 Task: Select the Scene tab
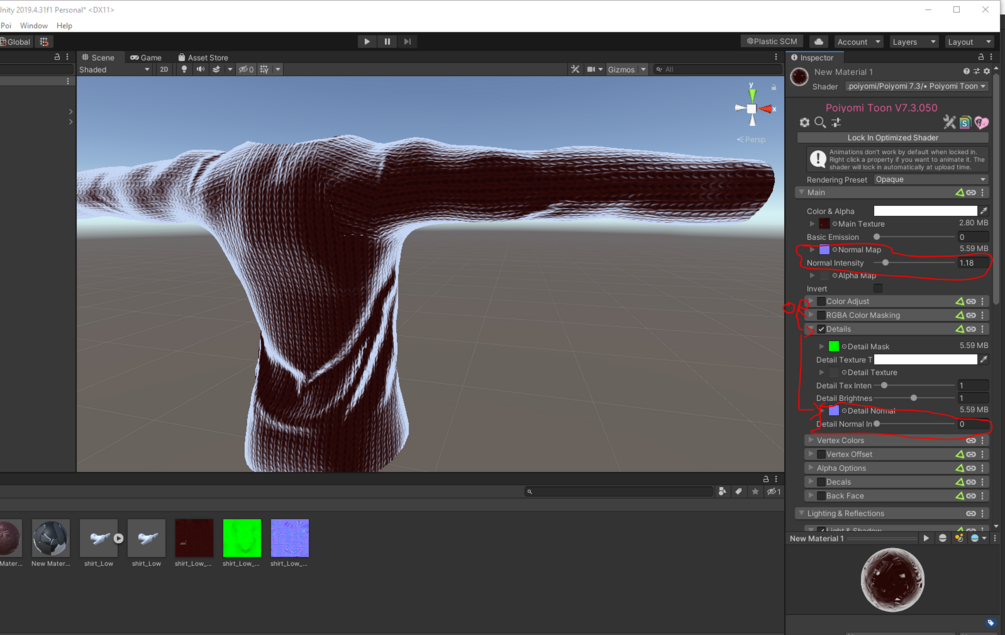(x=98, y=57)
